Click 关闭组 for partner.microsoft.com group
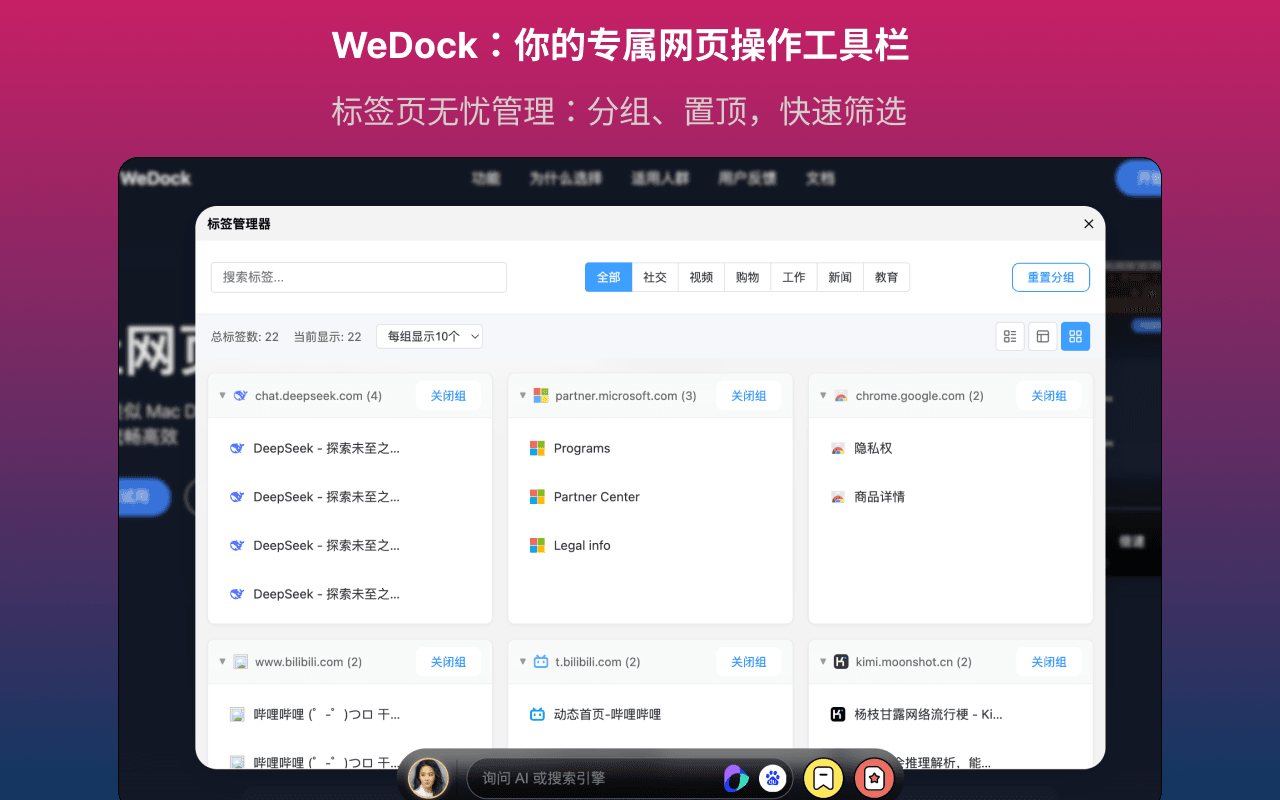This screenshot has height=800, width=1280. coord(749,396)
